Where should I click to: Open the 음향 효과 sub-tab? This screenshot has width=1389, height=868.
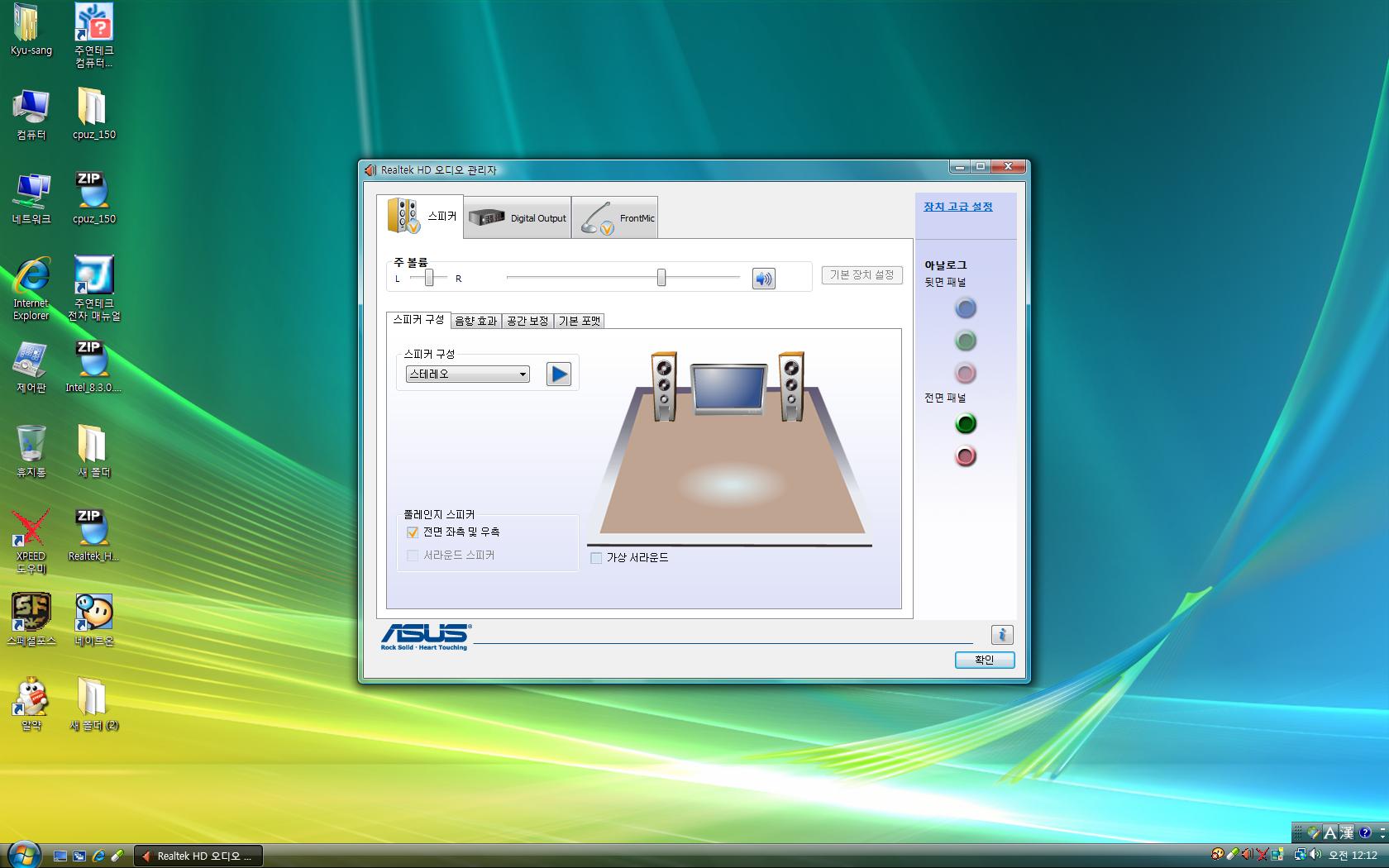476,321
